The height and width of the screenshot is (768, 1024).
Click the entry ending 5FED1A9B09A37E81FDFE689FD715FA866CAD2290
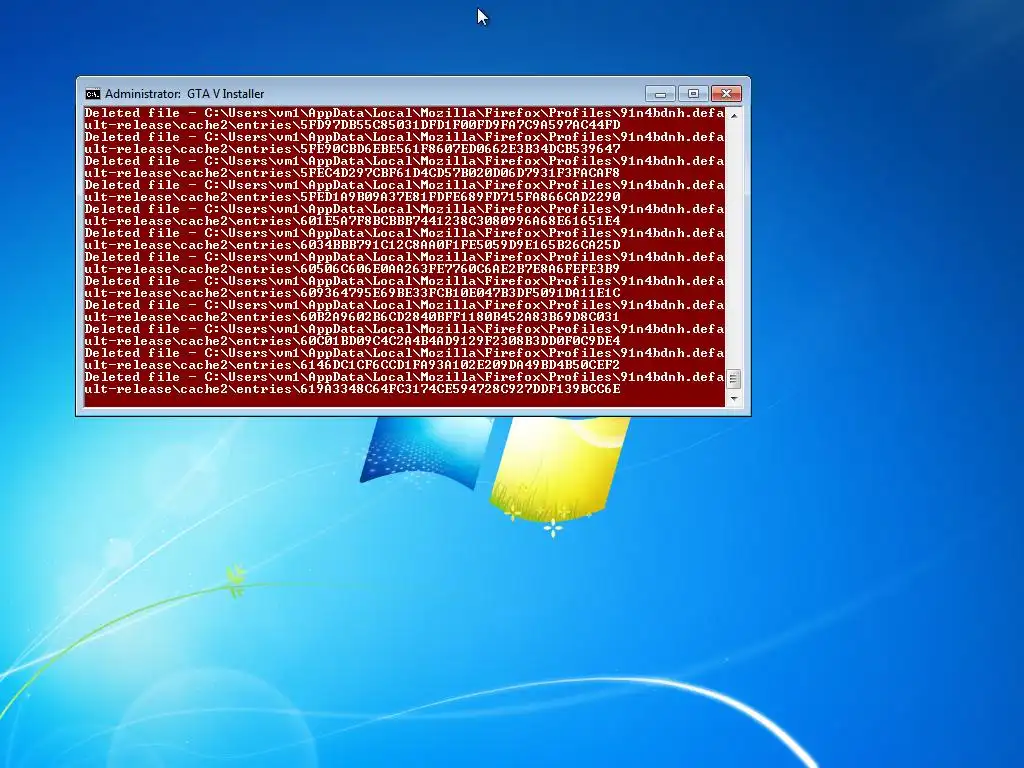click(404, 191)
